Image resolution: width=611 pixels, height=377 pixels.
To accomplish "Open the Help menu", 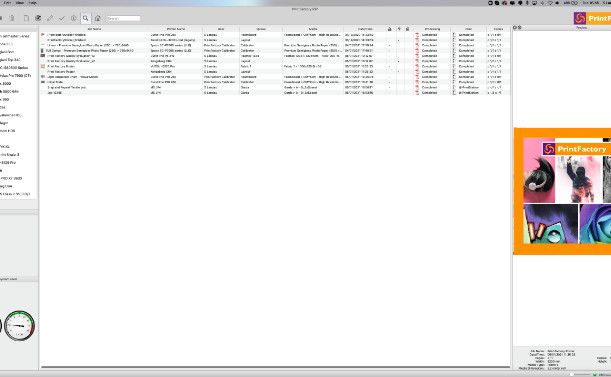I will tap(33, 3).
